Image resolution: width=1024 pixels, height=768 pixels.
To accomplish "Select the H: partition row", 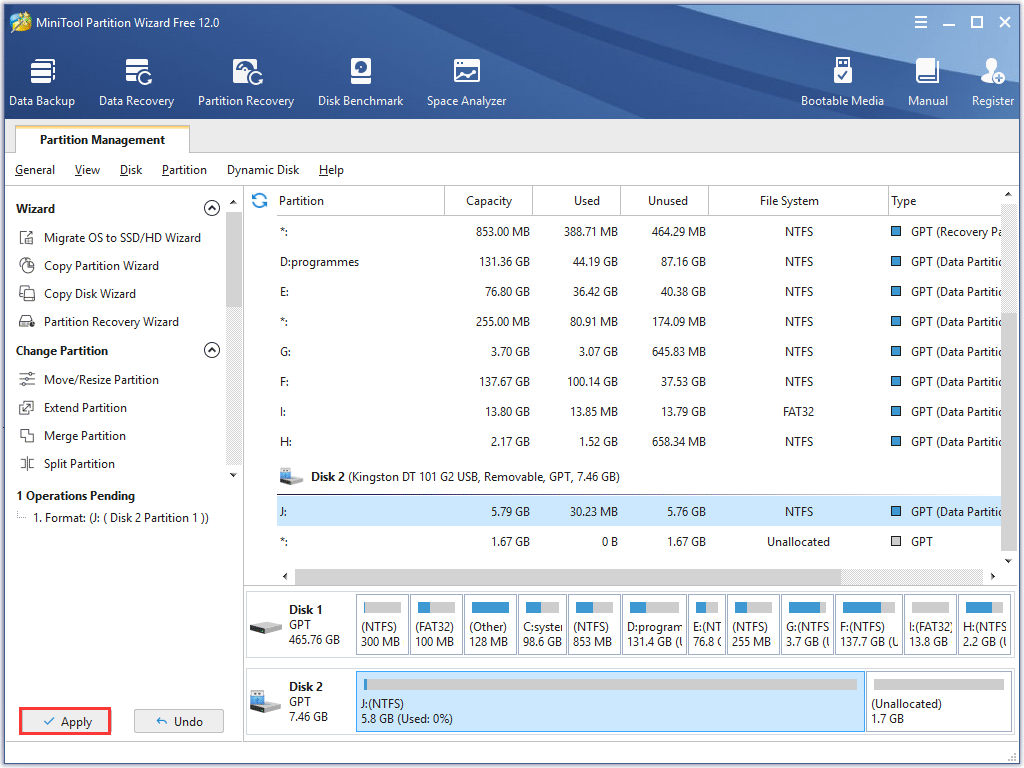I will (x=639, y=442).
